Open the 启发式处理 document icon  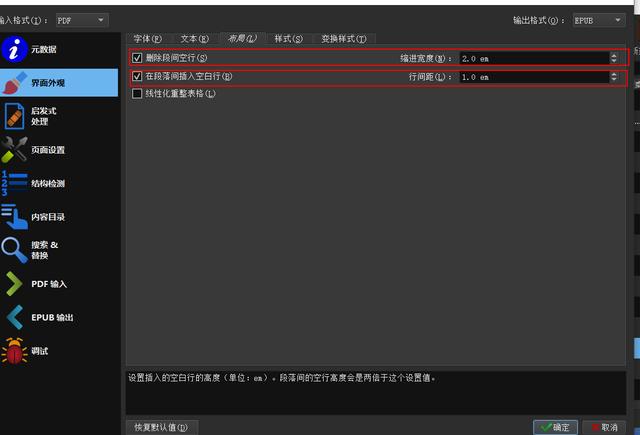[x=14, y=116]
